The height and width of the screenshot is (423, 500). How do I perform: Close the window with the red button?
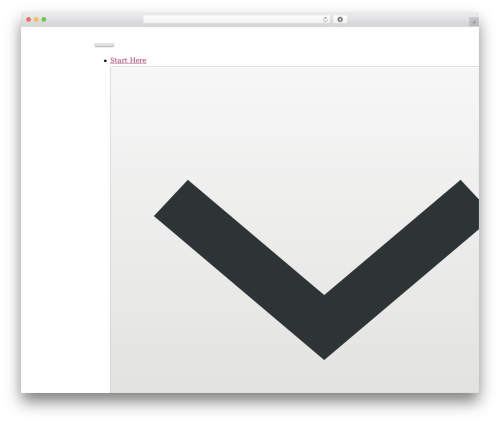click(29, 19)
